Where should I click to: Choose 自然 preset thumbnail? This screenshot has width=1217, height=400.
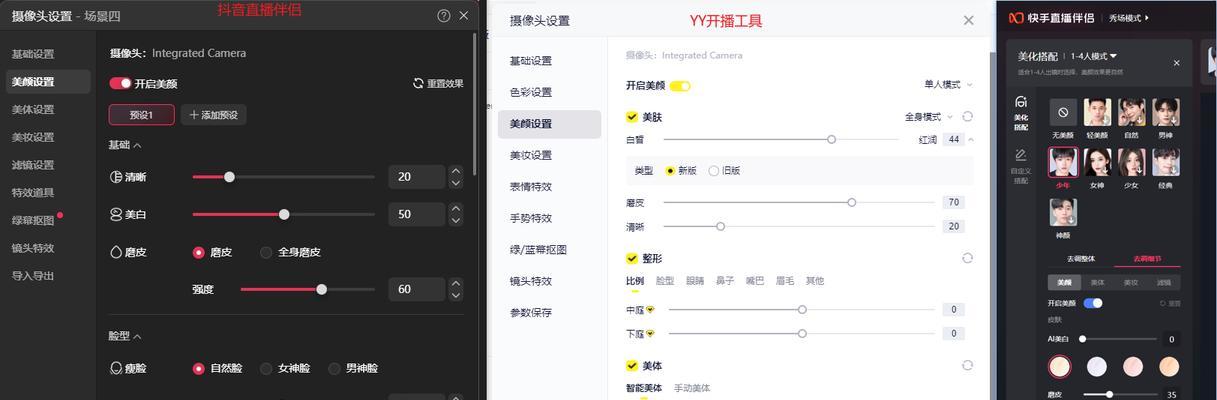(x=1131, y=112)
